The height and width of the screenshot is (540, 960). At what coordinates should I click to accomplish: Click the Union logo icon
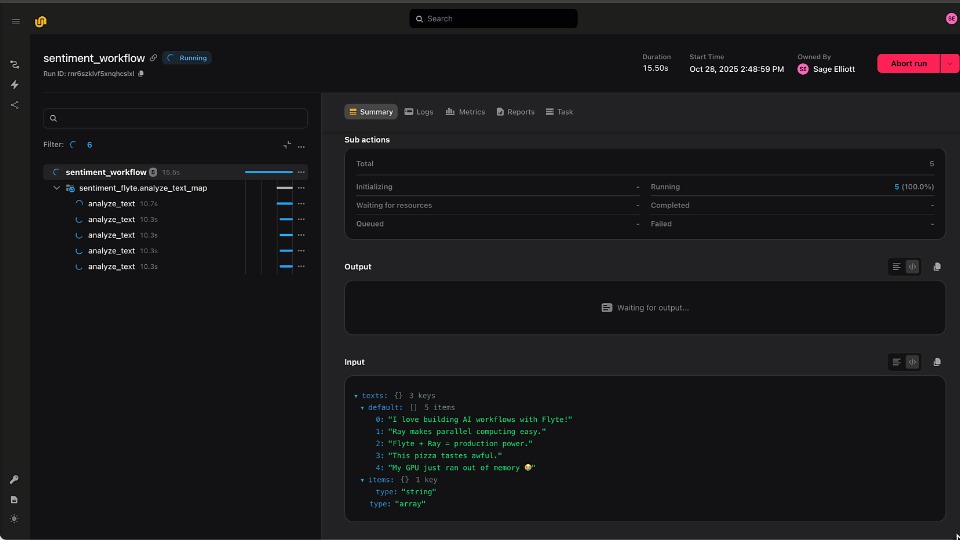tap(40, 21)
